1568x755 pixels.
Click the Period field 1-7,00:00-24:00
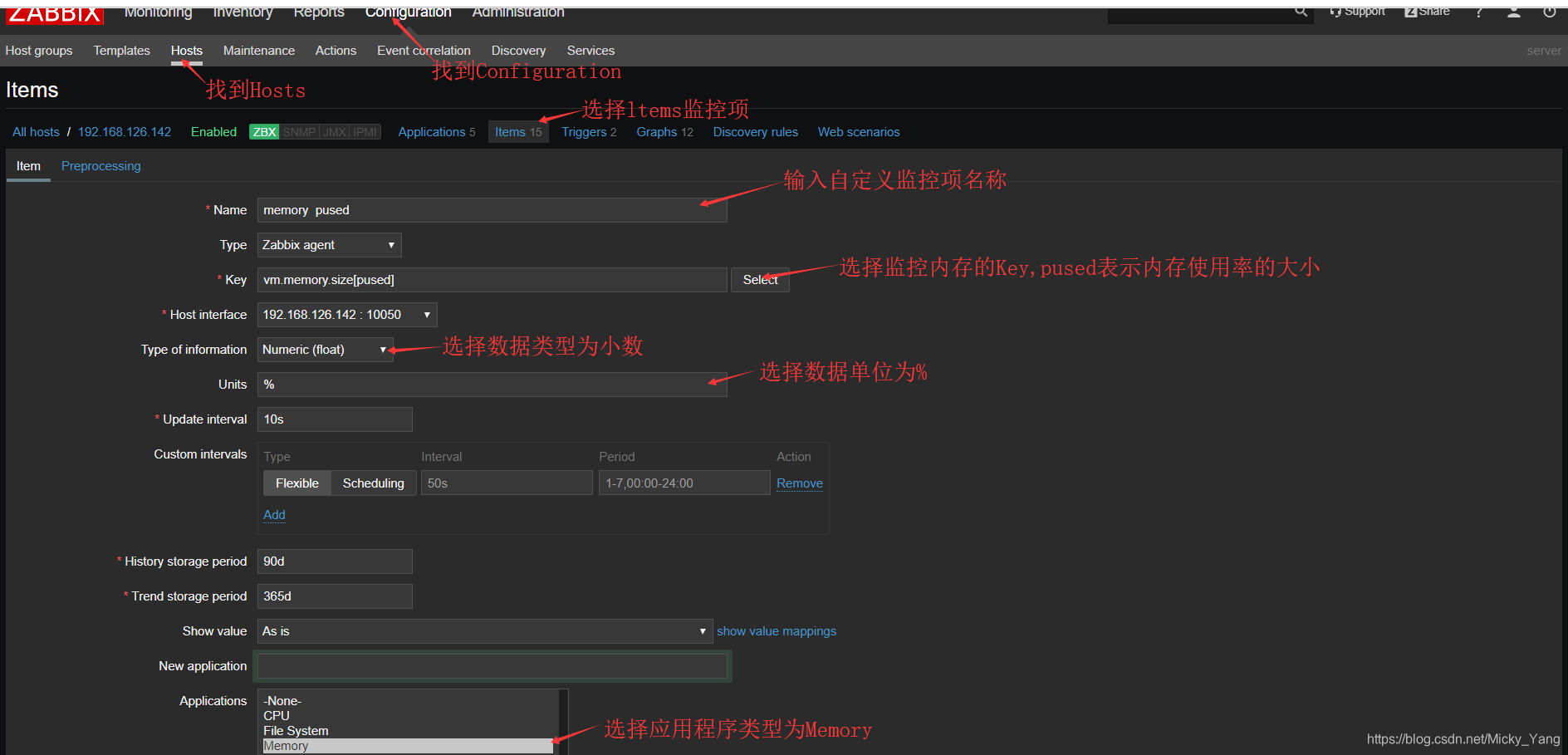coord(684,483)
